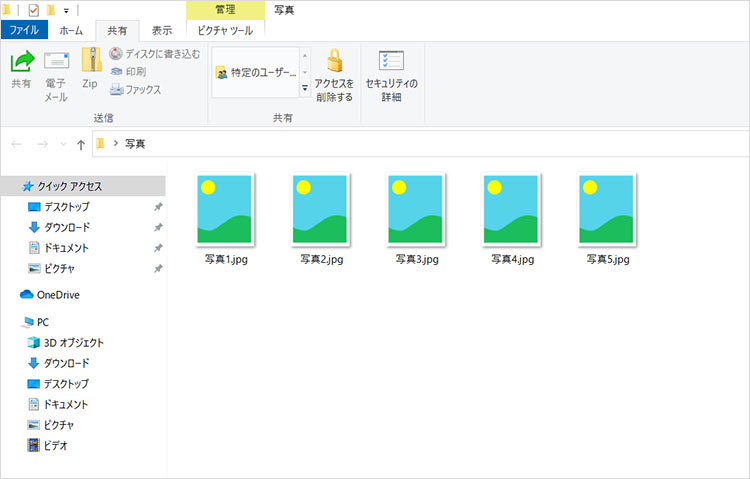This screenshot has width=750, height=479.
Task: Click the up-arrow navigation button
Action: pyautogui.click(x=81, y=144)
